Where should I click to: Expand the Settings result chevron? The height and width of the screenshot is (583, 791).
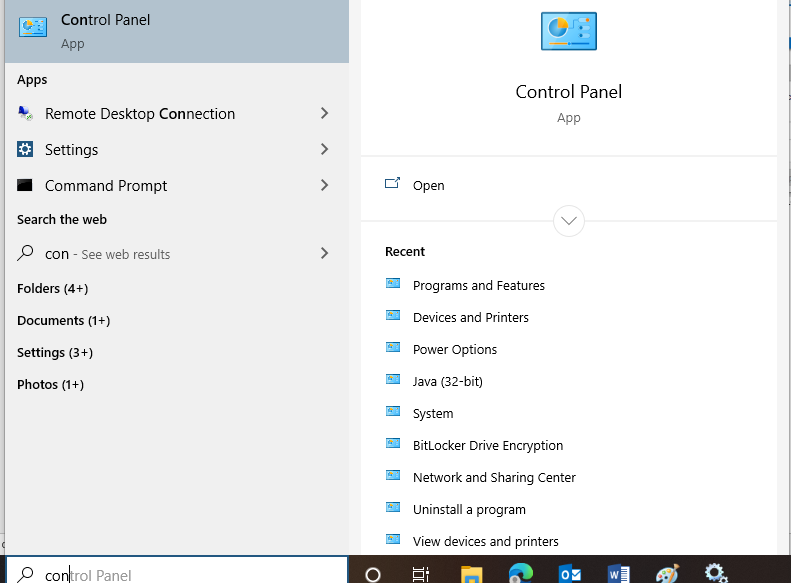(x=324, y=150)
